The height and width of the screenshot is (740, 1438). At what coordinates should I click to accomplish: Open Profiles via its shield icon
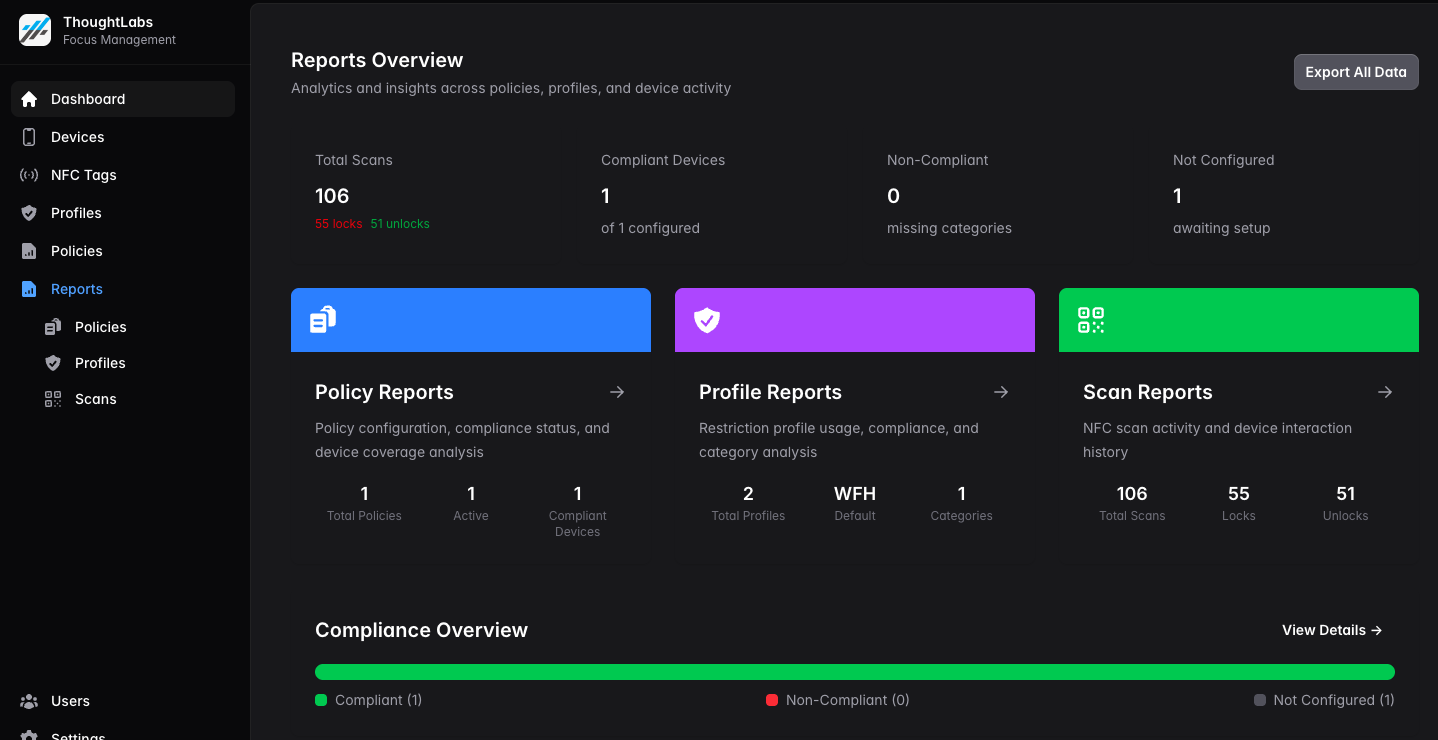tap(28, 213)
